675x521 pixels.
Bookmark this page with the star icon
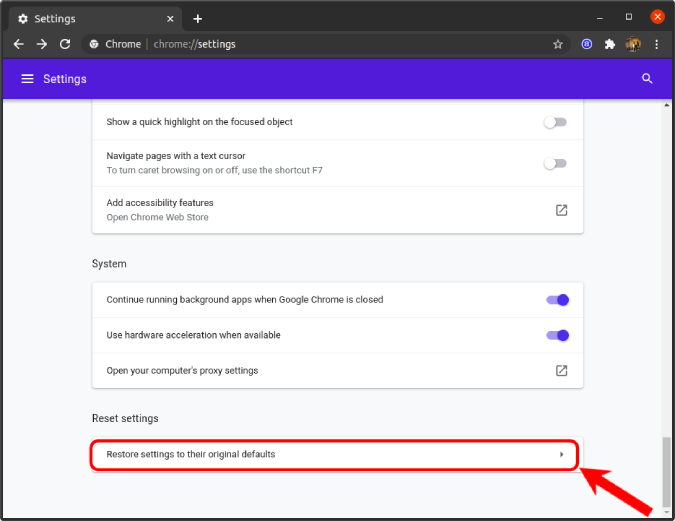click(558, 44)
